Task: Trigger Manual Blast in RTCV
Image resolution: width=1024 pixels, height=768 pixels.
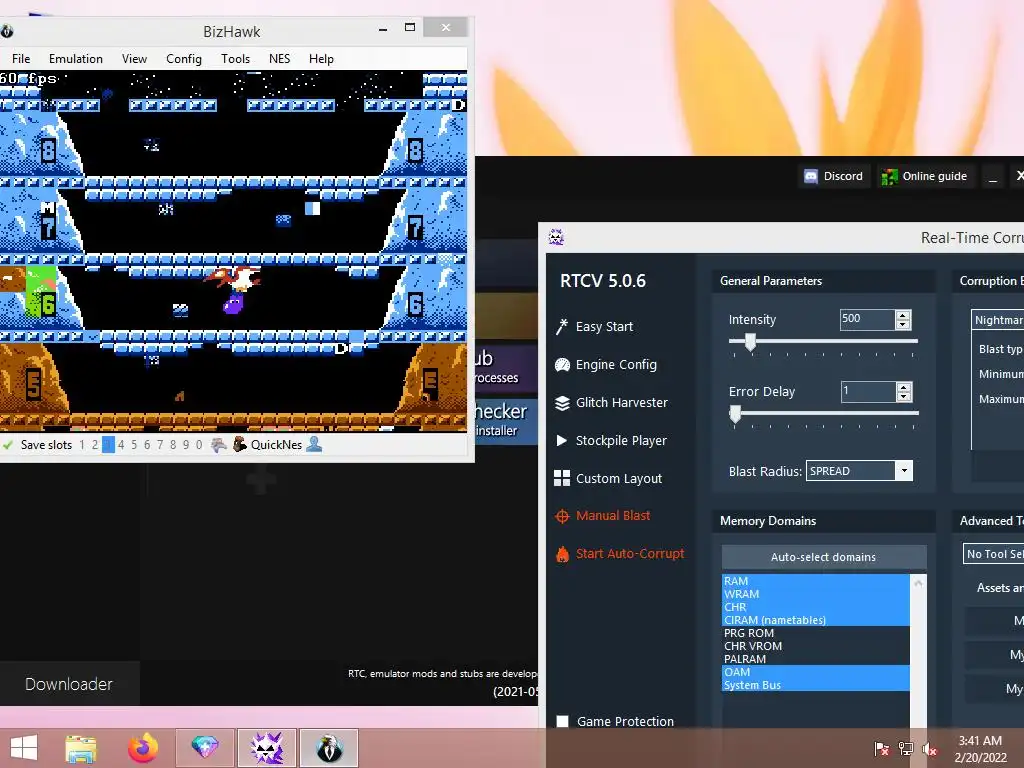Action: (x=602, y=515)
